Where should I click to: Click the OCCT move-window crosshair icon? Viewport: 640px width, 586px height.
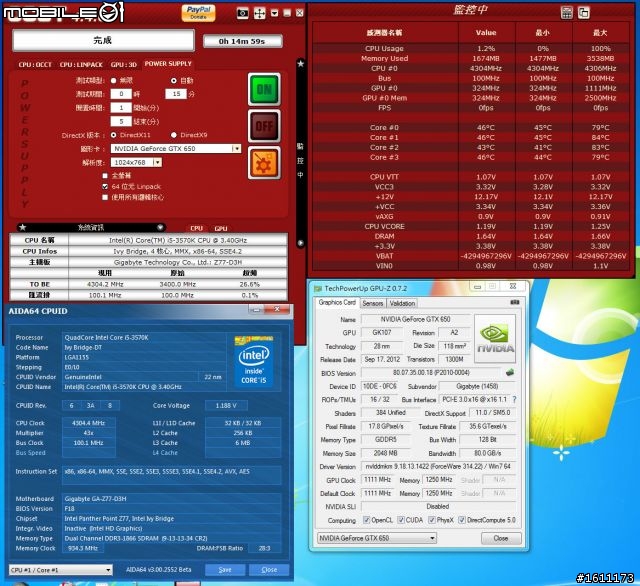[260, 13]
